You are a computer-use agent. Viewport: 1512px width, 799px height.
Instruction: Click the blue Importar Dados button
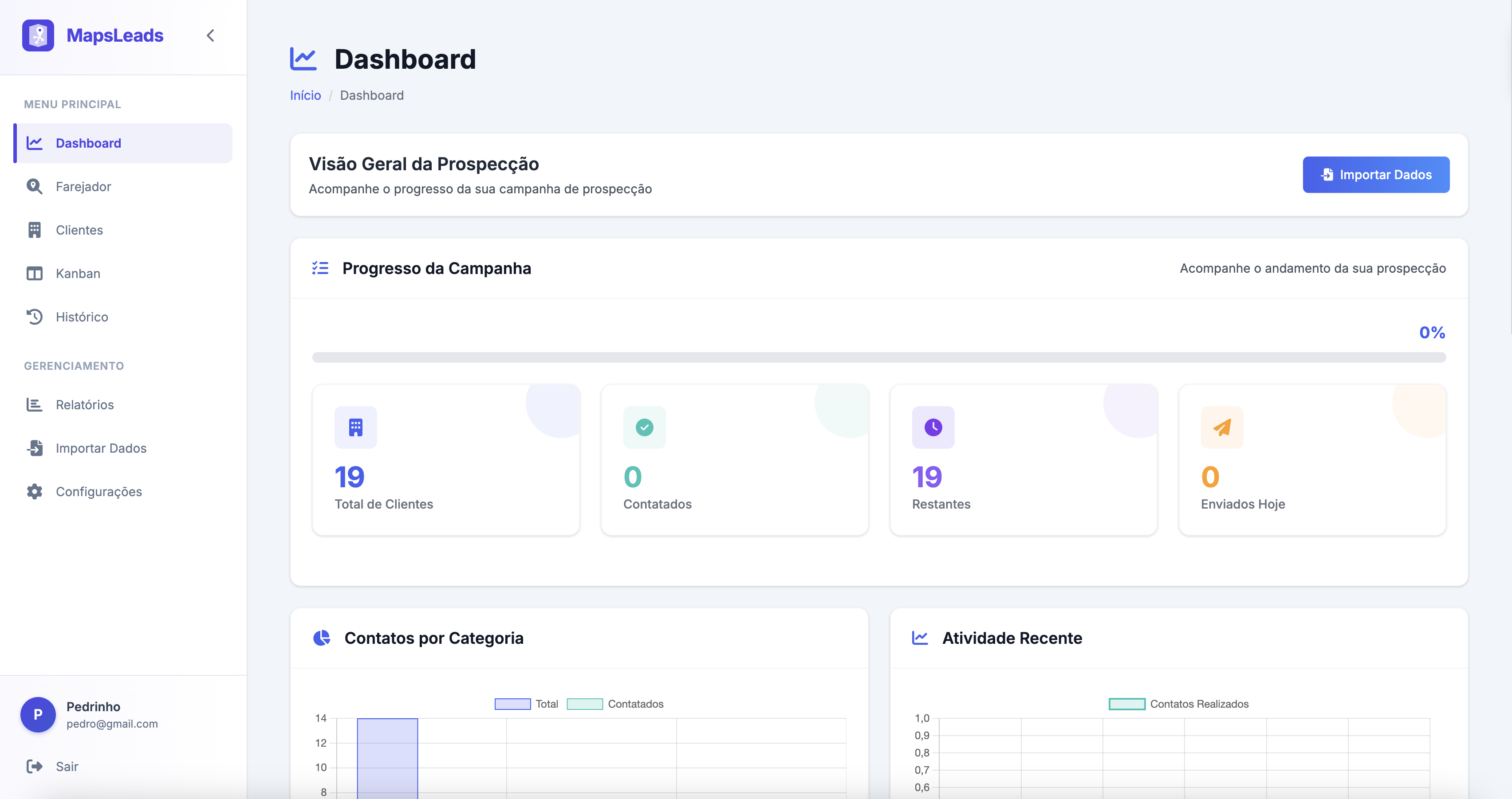click(1376, 174)
